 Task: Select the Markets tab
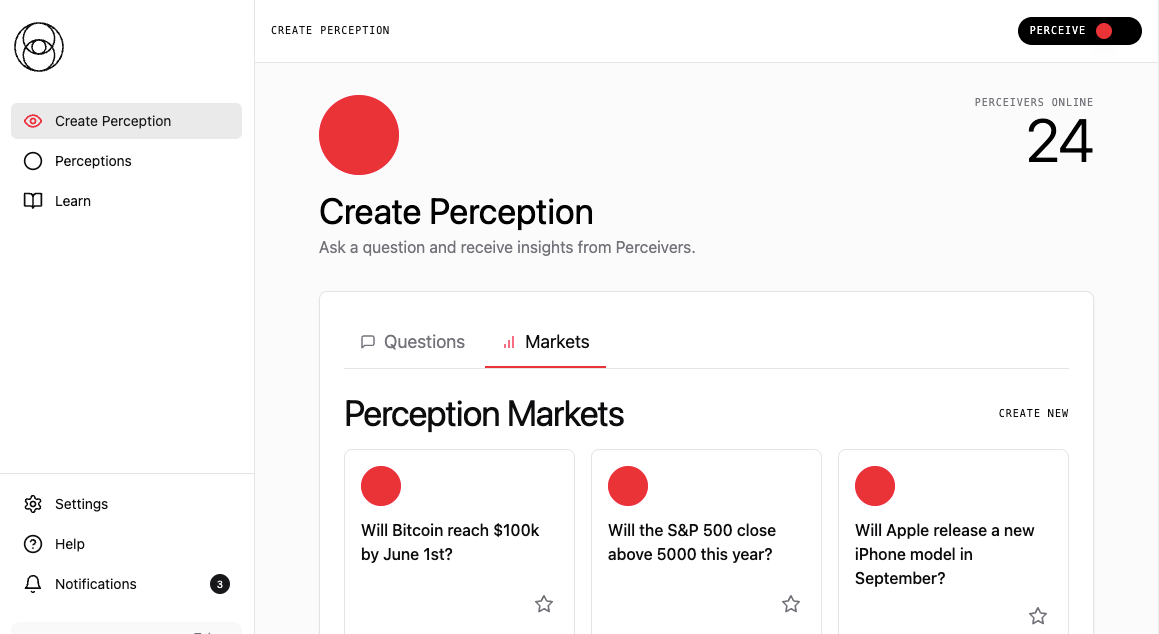(546, 342)
